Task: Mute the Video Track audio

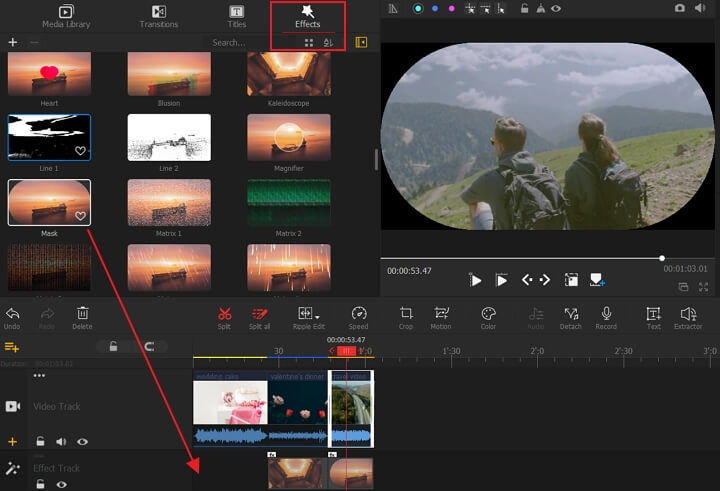Action: (61, 441)
